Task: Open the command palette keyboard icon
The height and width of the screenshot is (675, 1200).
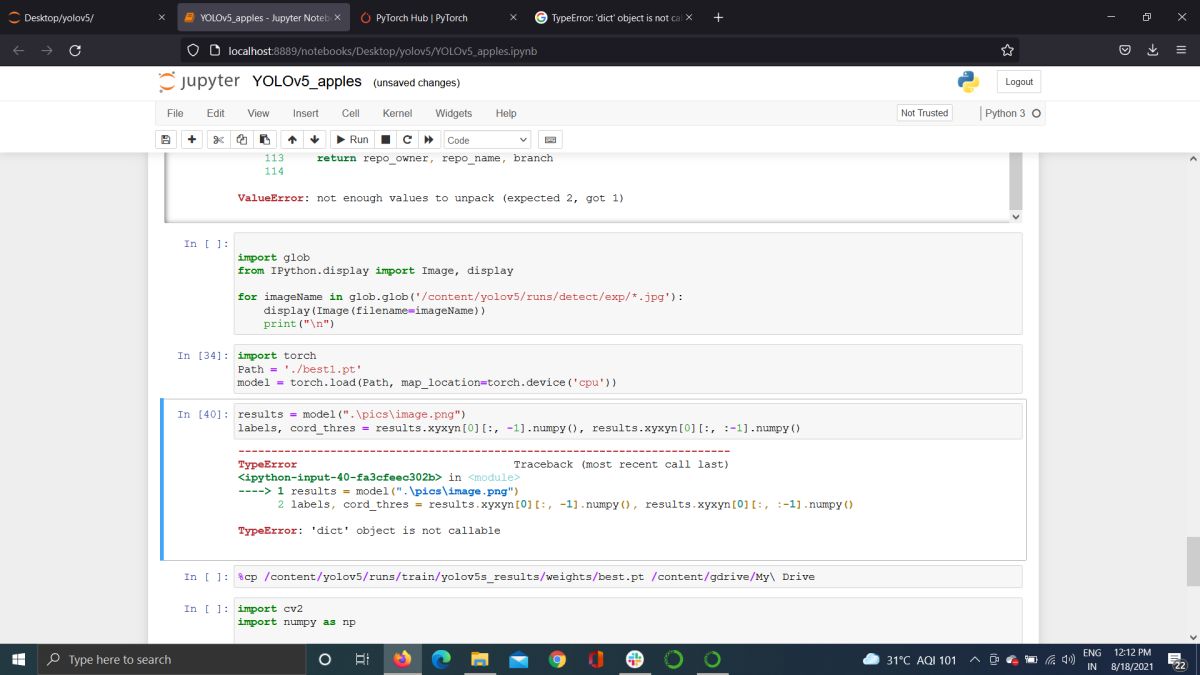Action: (x=550, y=140)
